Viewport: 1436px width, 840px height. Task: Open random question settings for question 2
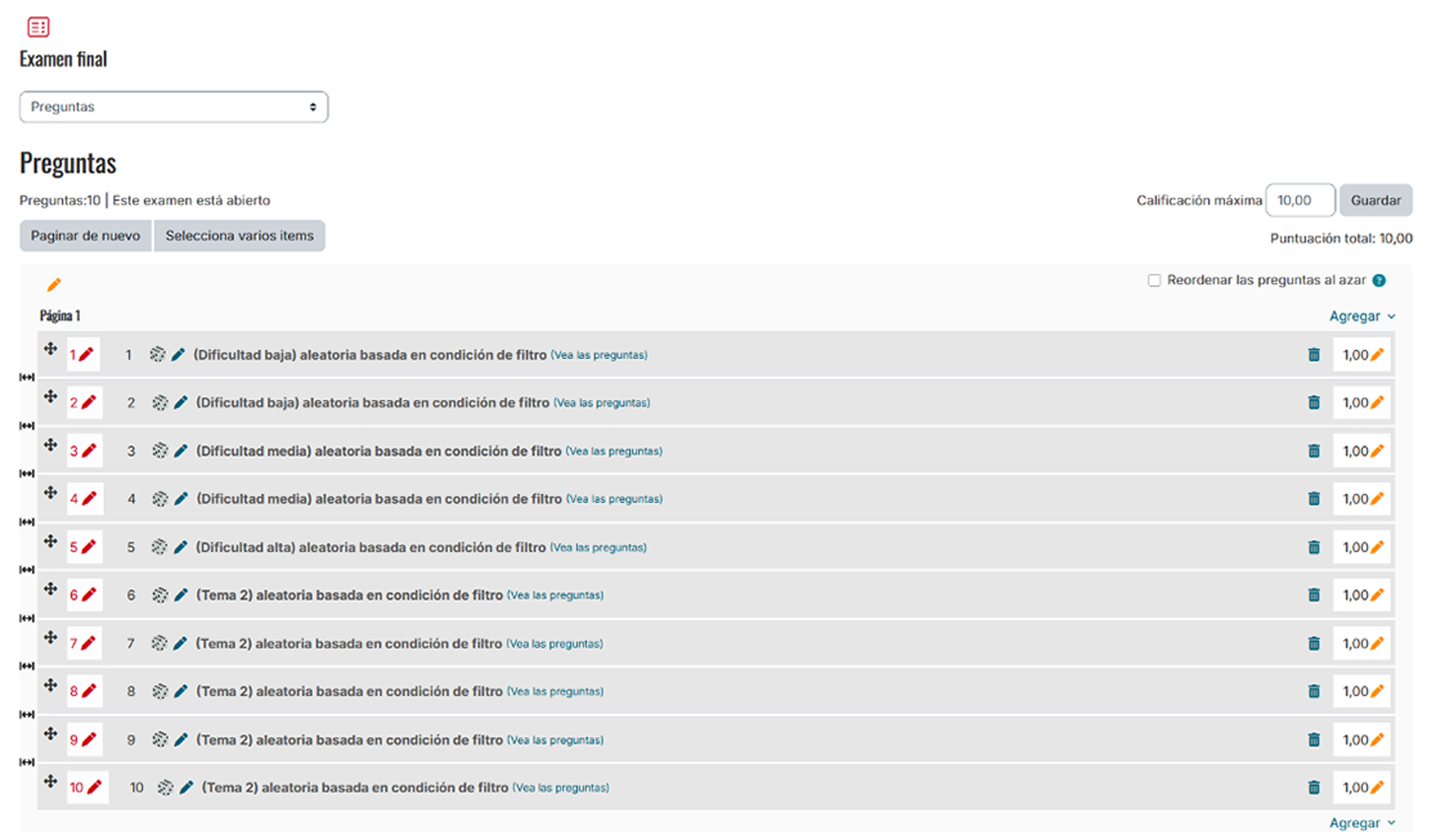[160, 403]
